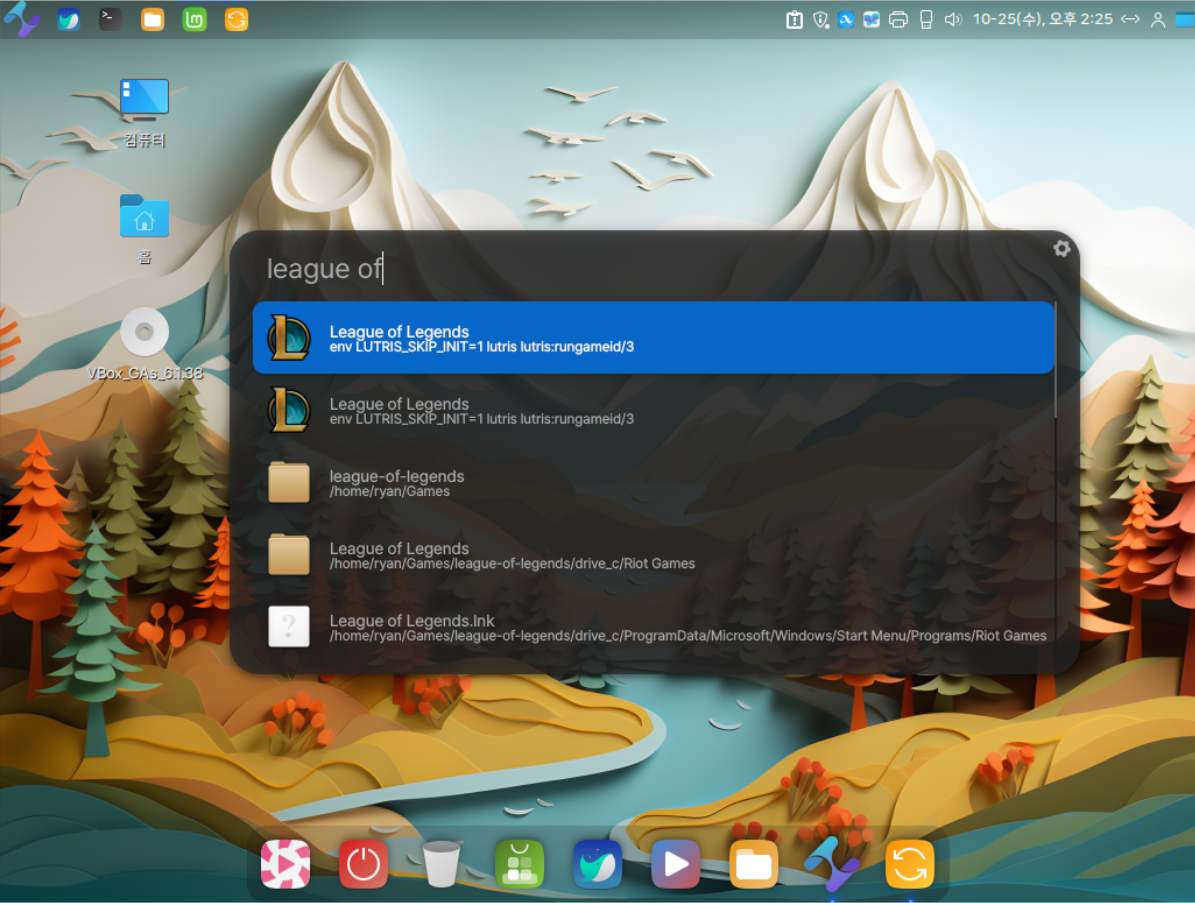Launch the pink video player icon in dock
Image resolution: width=1195 pixels, height=903 pixels.
pos(285,864)
